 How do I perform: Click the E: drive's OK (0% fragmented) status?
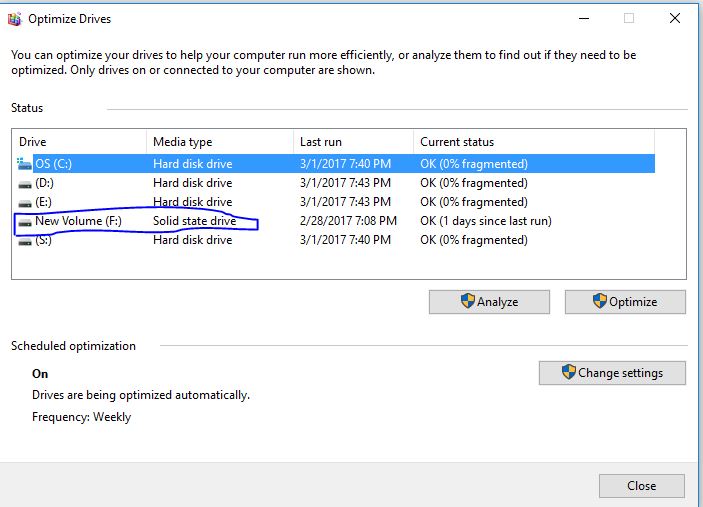(x=473, y=202)
